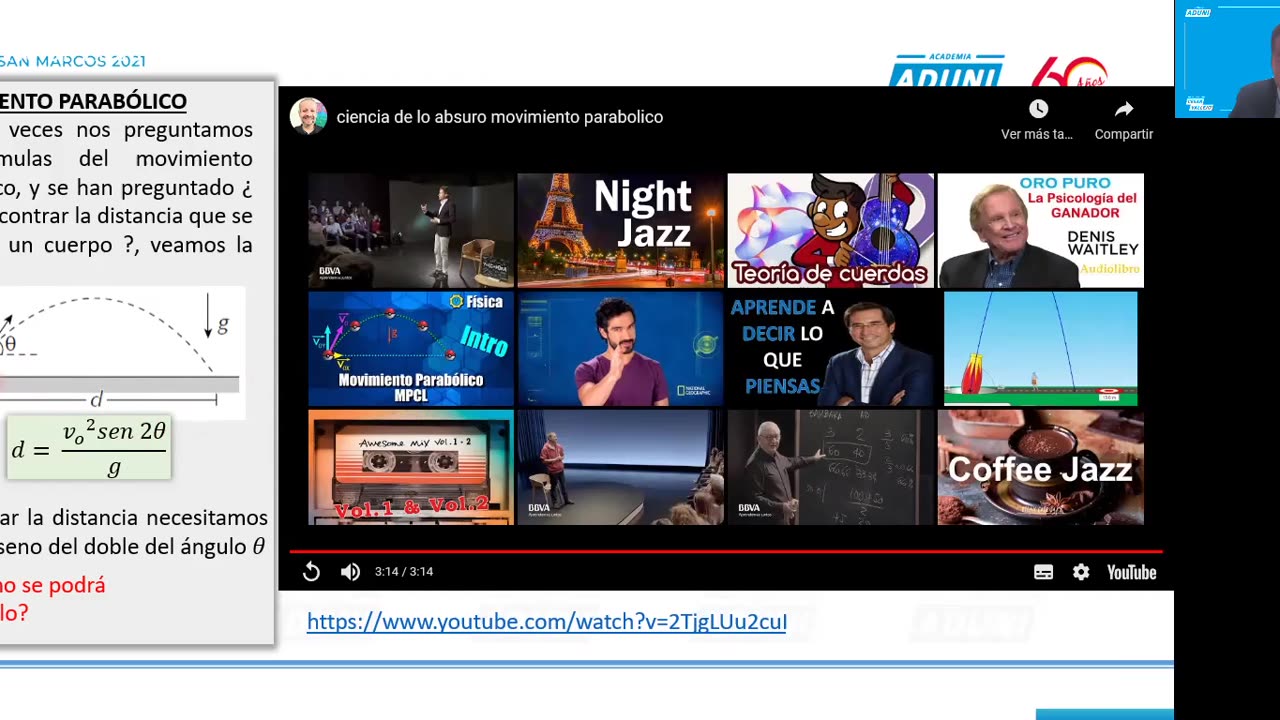Screen dimensions: 1280x720
Task: Play the Teoría de cuerdas suggested video
Action: (831, 231)
